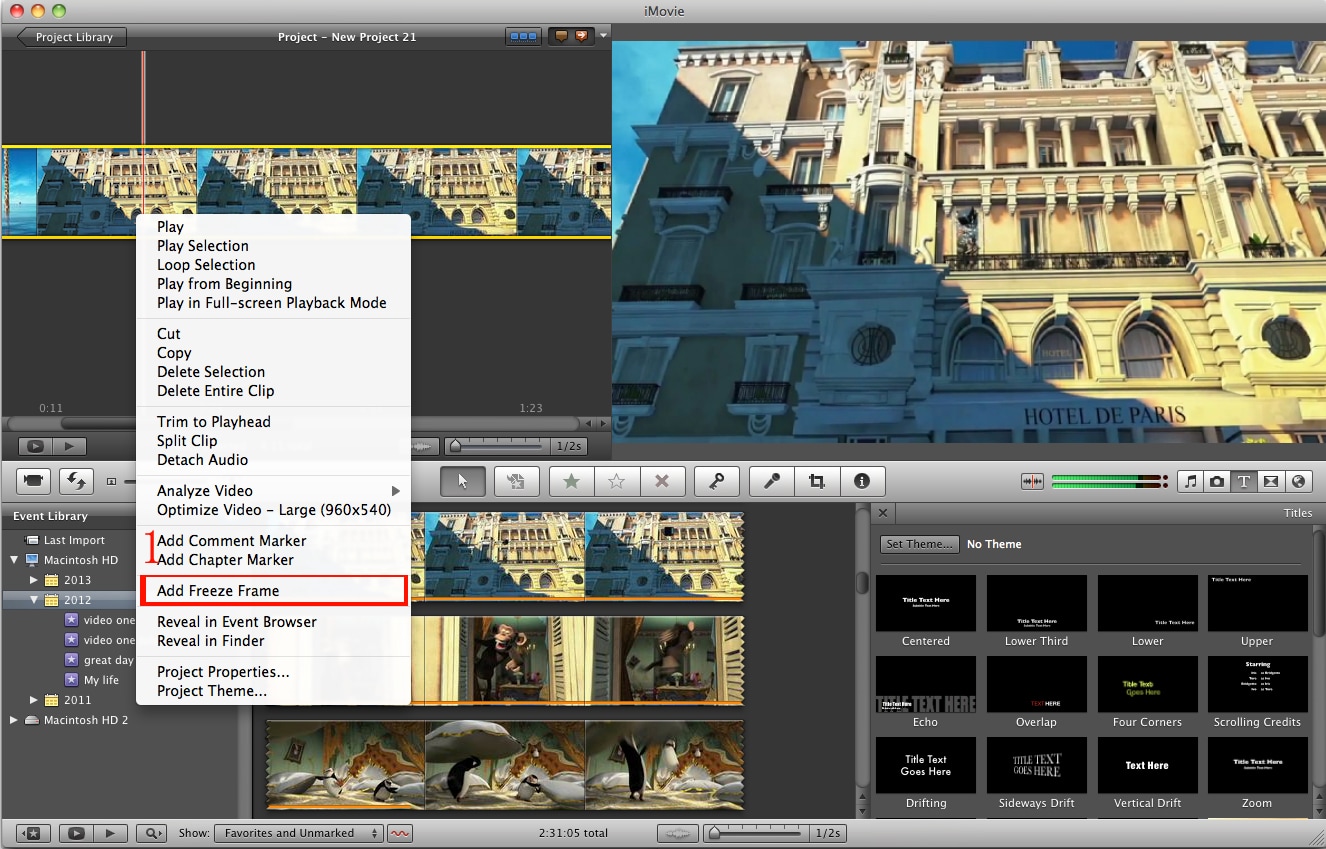Open the crop and rotate tool
The width and height of the screenshot is (1326, 849).
coord(817,481)
